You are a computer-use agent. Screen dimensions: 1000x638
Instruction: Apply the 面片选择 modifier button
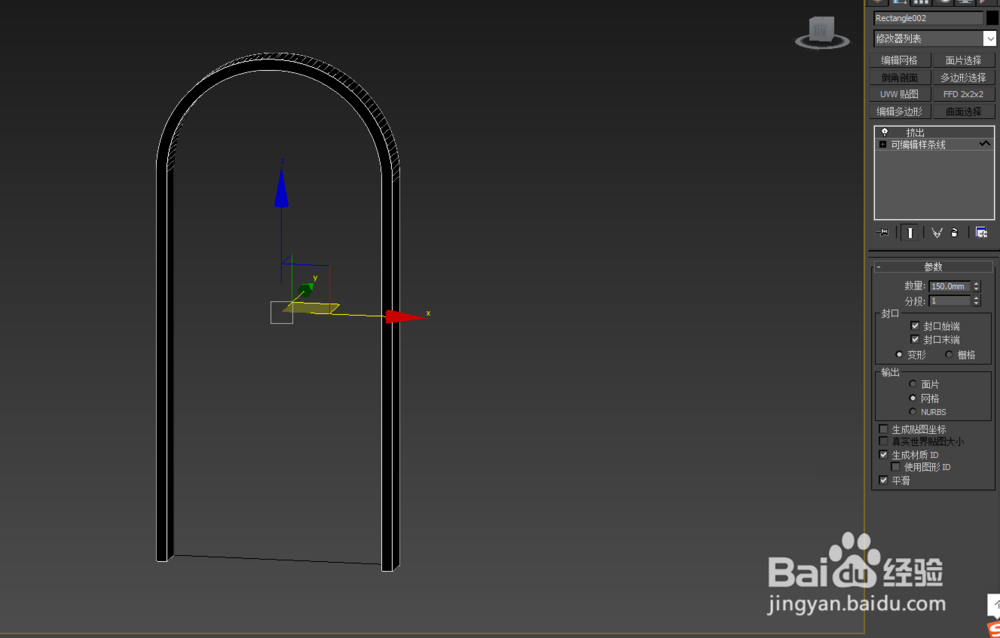pyautogui.click(x=963, y=61)
